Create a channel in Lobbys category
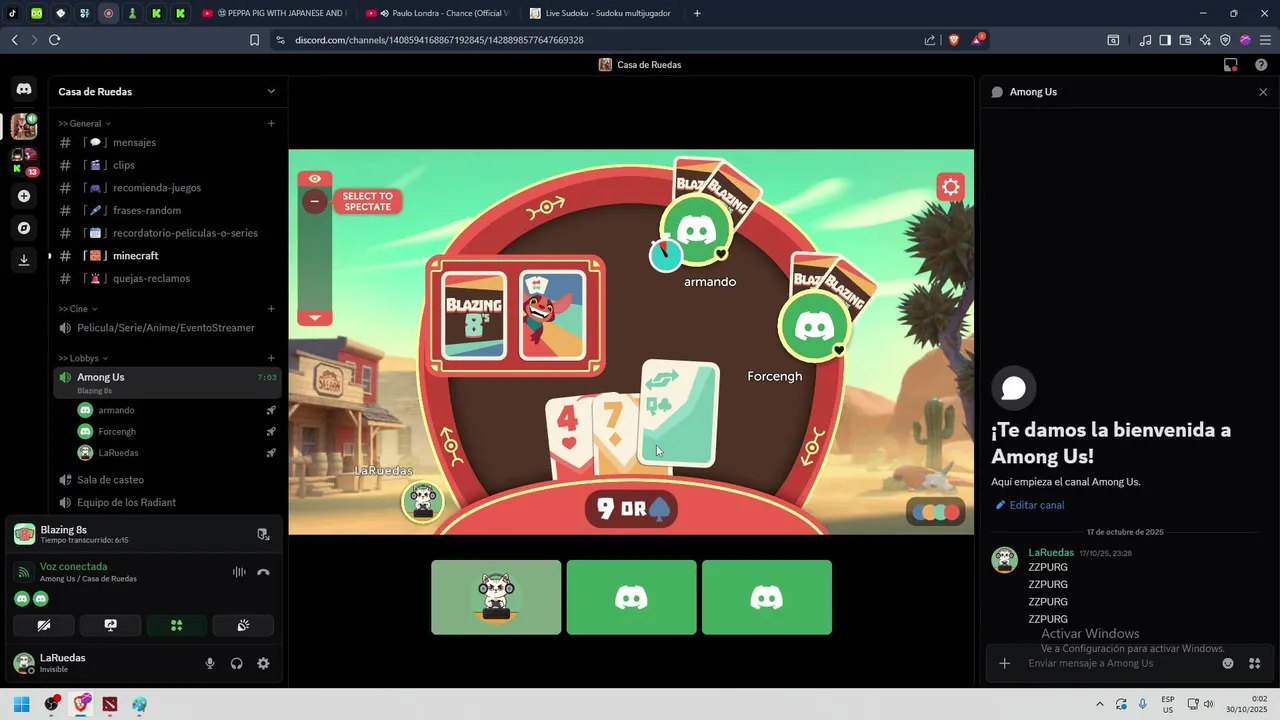Viewport: 1280px width, 720px height. (271, 358)
